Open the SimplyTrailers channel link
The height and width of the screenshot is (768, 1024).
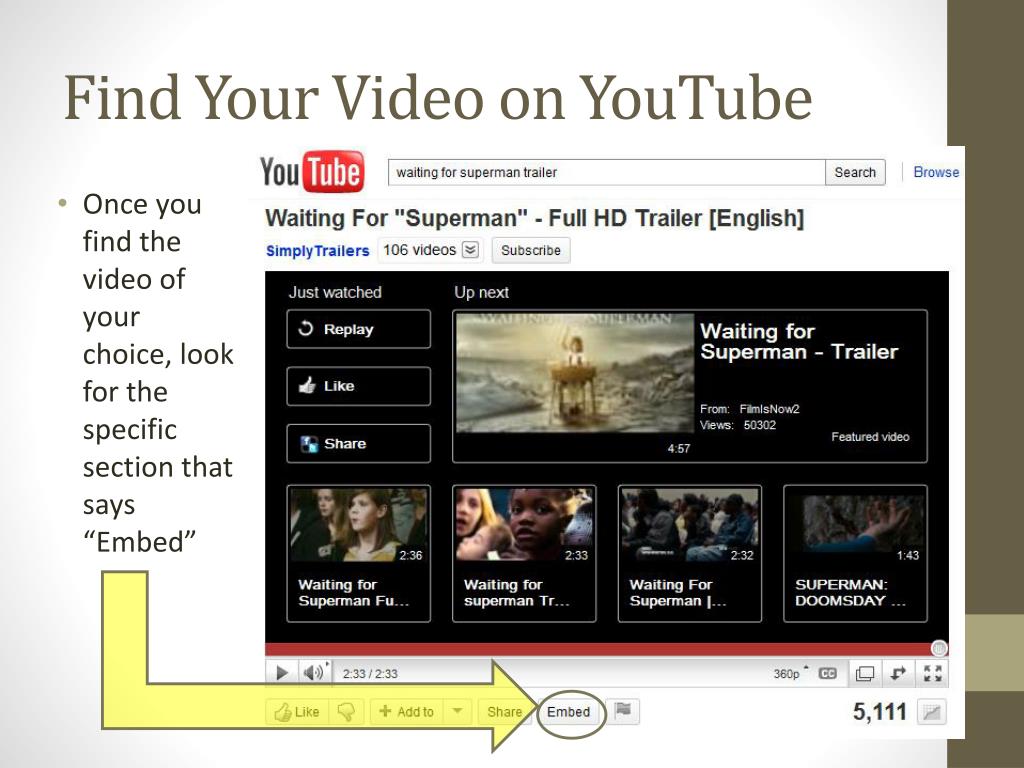click(x=317, y=251)
